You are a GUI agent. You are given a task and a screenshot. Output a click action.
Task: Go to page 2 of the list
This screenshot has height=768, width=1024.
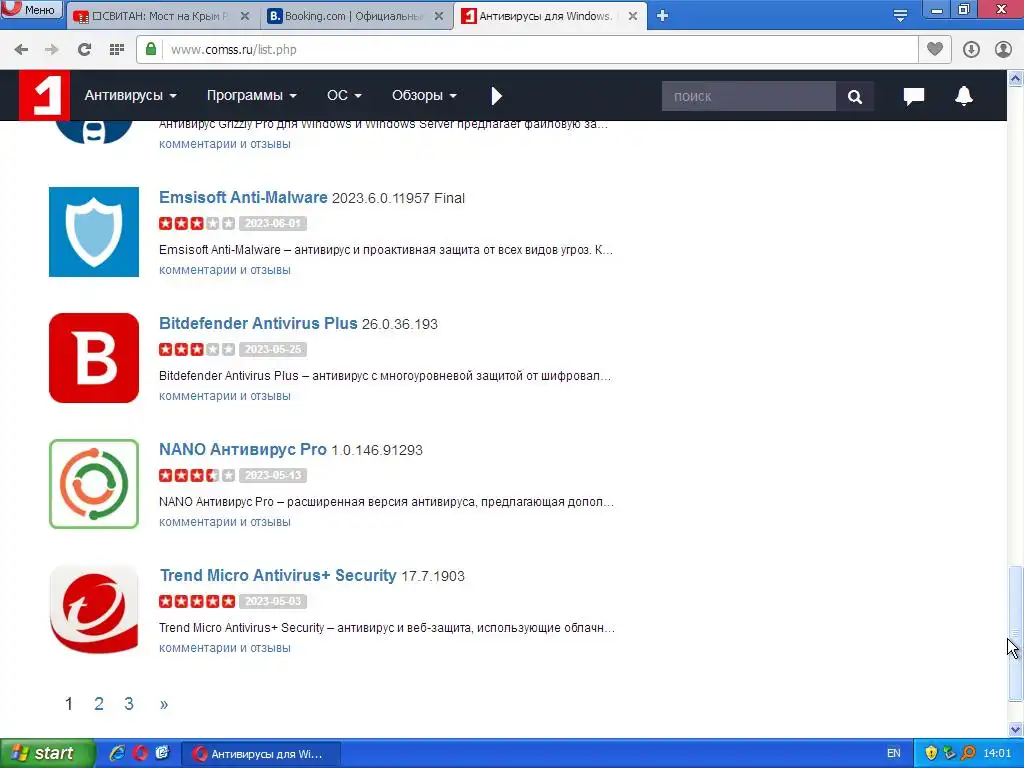click(99, 704)
